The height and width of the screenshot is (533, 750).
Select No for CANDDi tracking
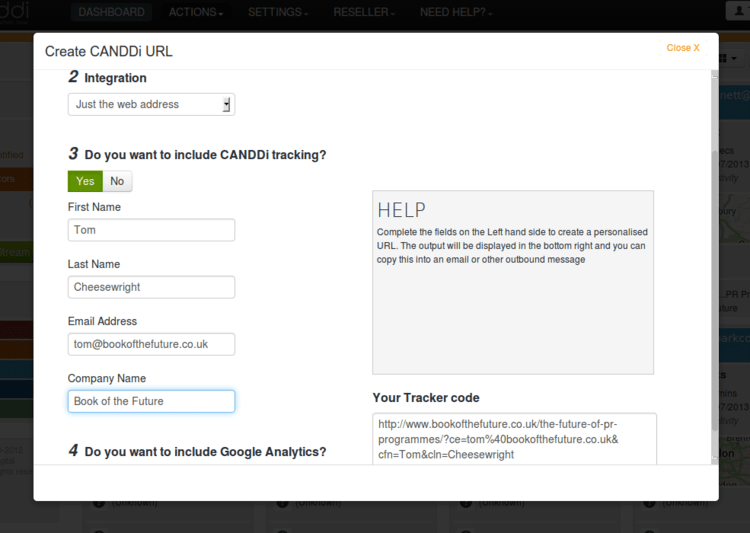tap(117, 181)
